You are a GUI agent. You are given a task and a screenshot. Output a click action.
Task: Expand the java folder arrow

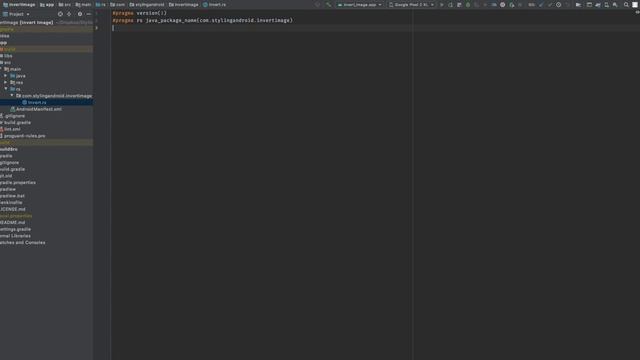coord(6,76)
